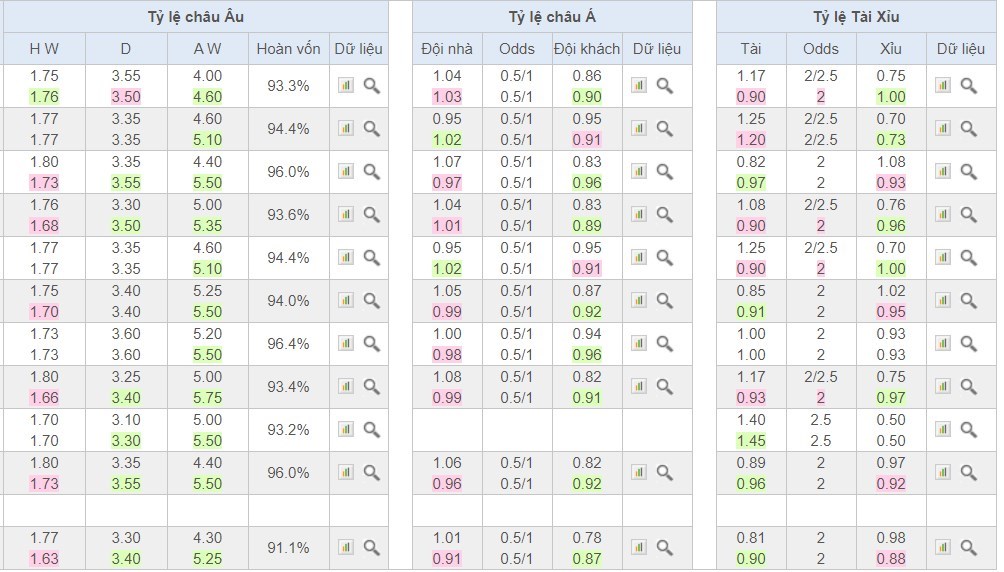Select the Tỷ lệ châu Âu table title
The width and height of the screenshot is (1004, 572).
[x=194, y=17]
